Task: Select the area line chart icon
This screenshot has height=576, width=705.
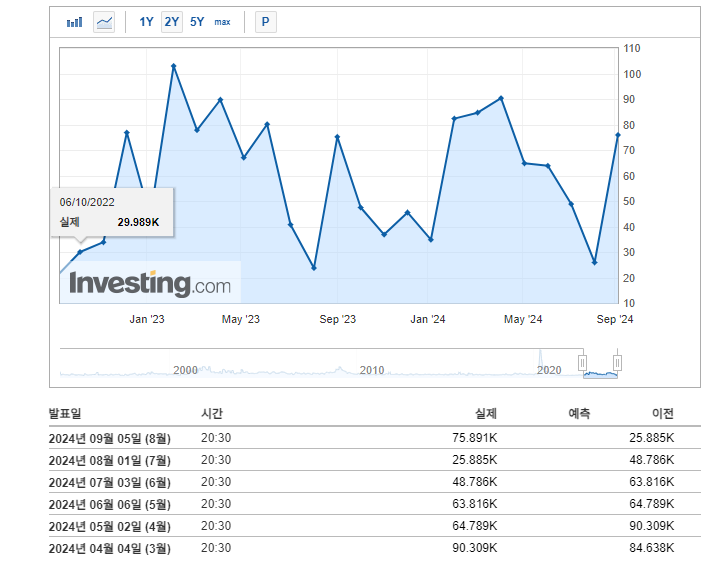Action: pyautogui.click(x=104, y=22)
